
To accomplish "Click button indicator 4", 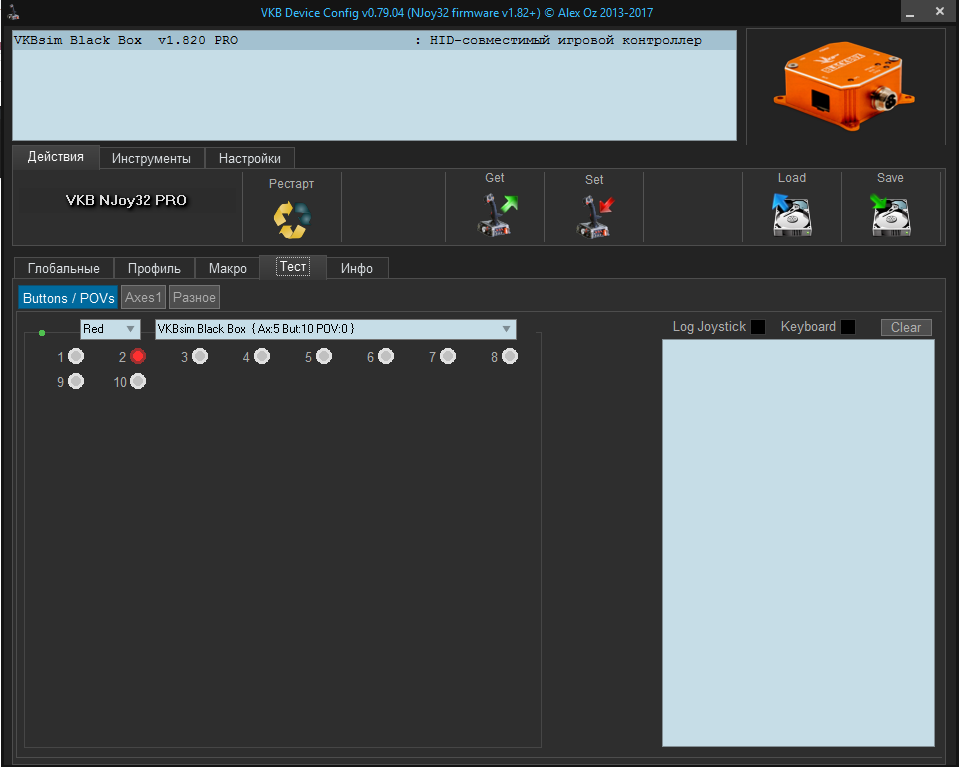I will coord(262,356).
